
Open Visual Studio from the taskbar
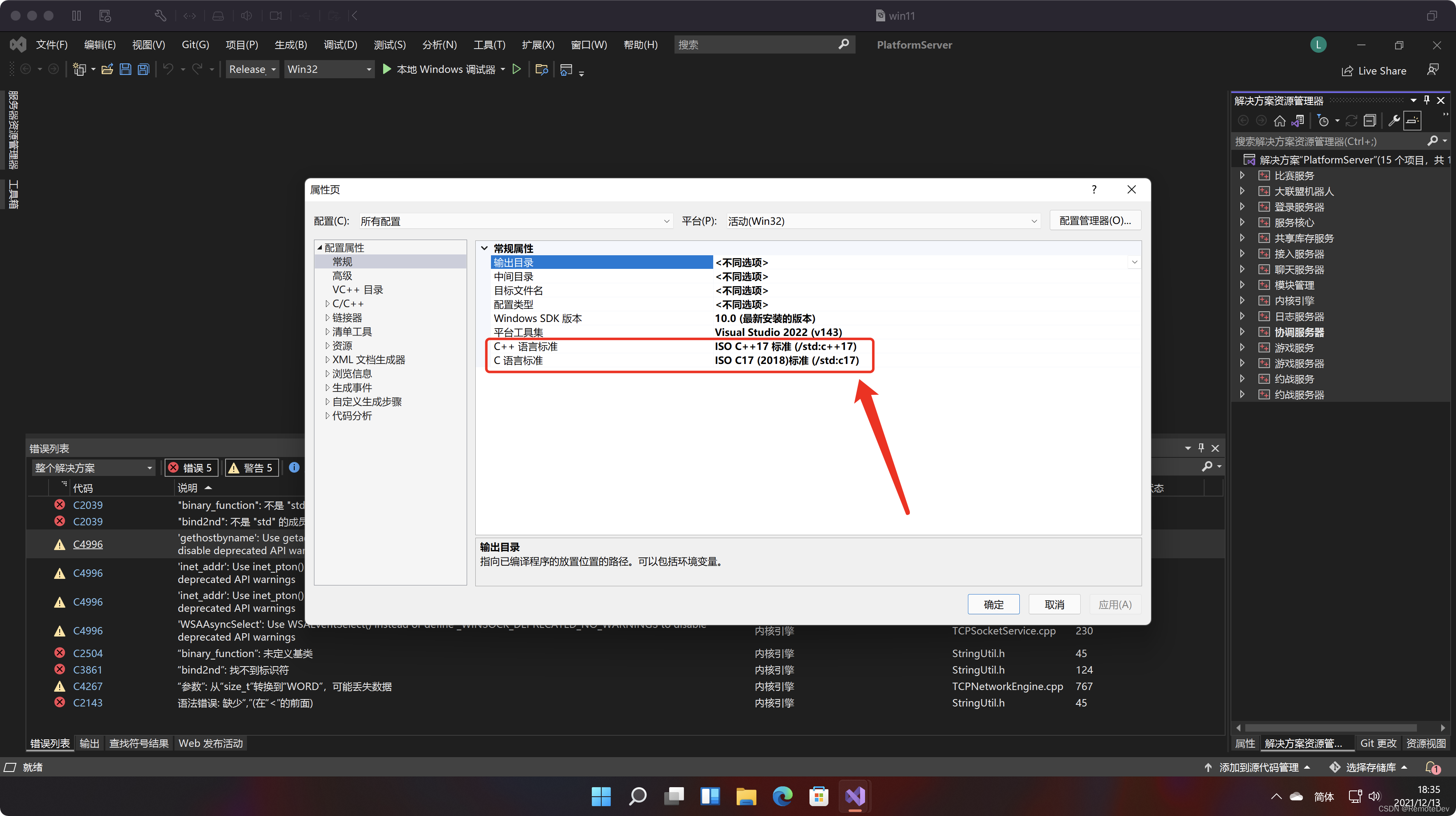855,796
